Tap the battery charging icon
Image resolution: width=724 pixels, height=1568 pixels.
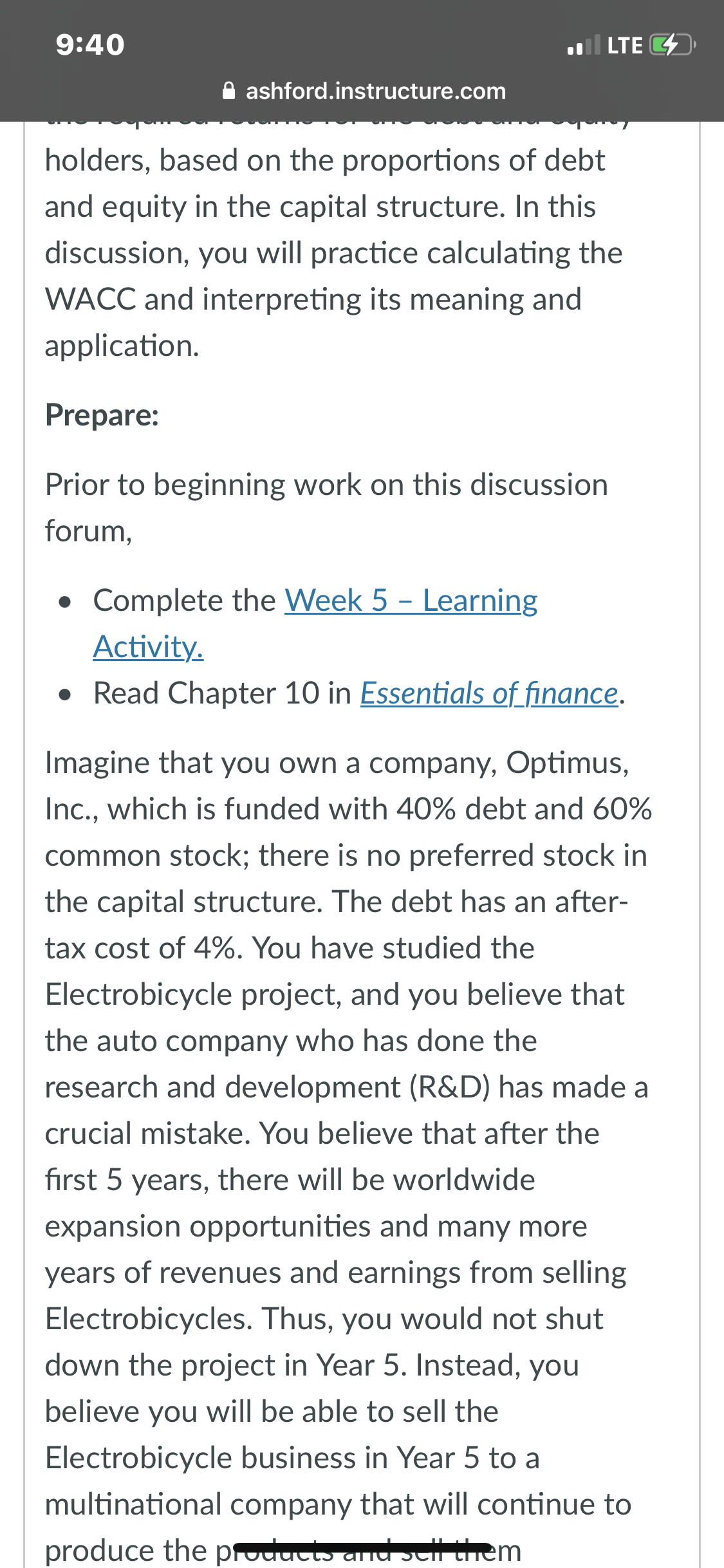(x=673, y=45)
